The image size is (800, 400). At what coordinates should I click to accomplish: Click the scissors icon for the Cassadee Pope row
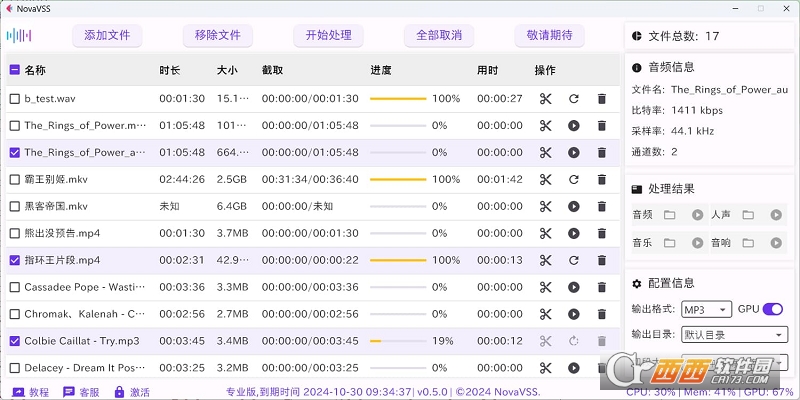pyautogui.click(x=546, y=287)
